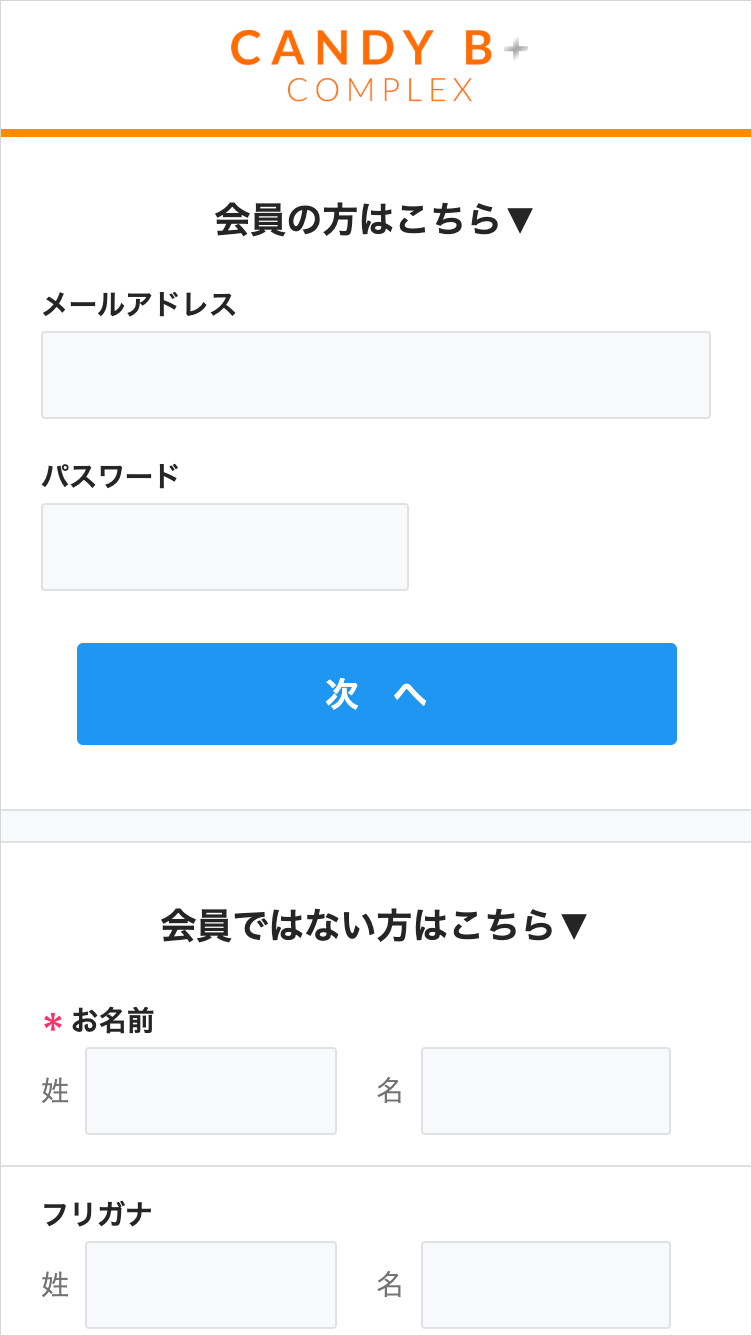Click the 姓 label in フリガナ row
Viewport: 752px width, 1336px height.
coord(55,1285)
